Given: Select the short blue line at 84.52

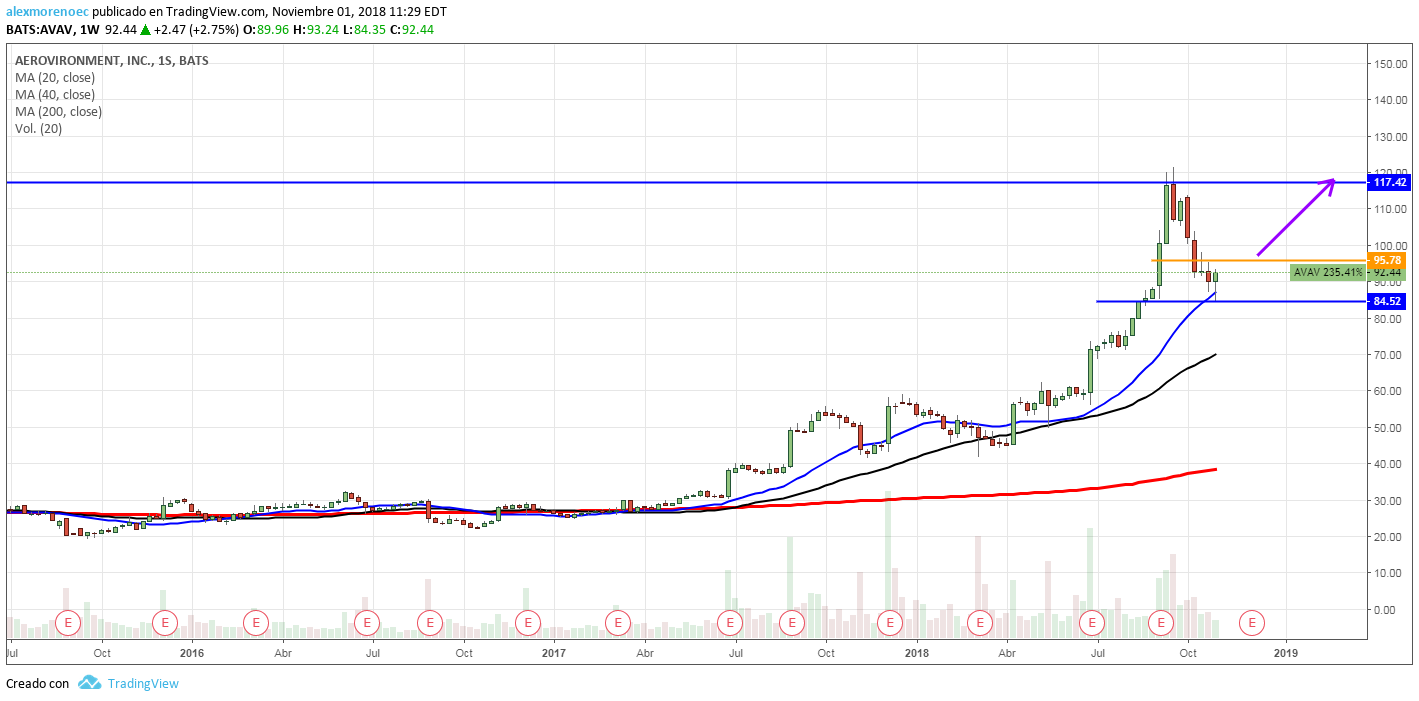Looking at the screenshot, I should tap(1230, 301).
